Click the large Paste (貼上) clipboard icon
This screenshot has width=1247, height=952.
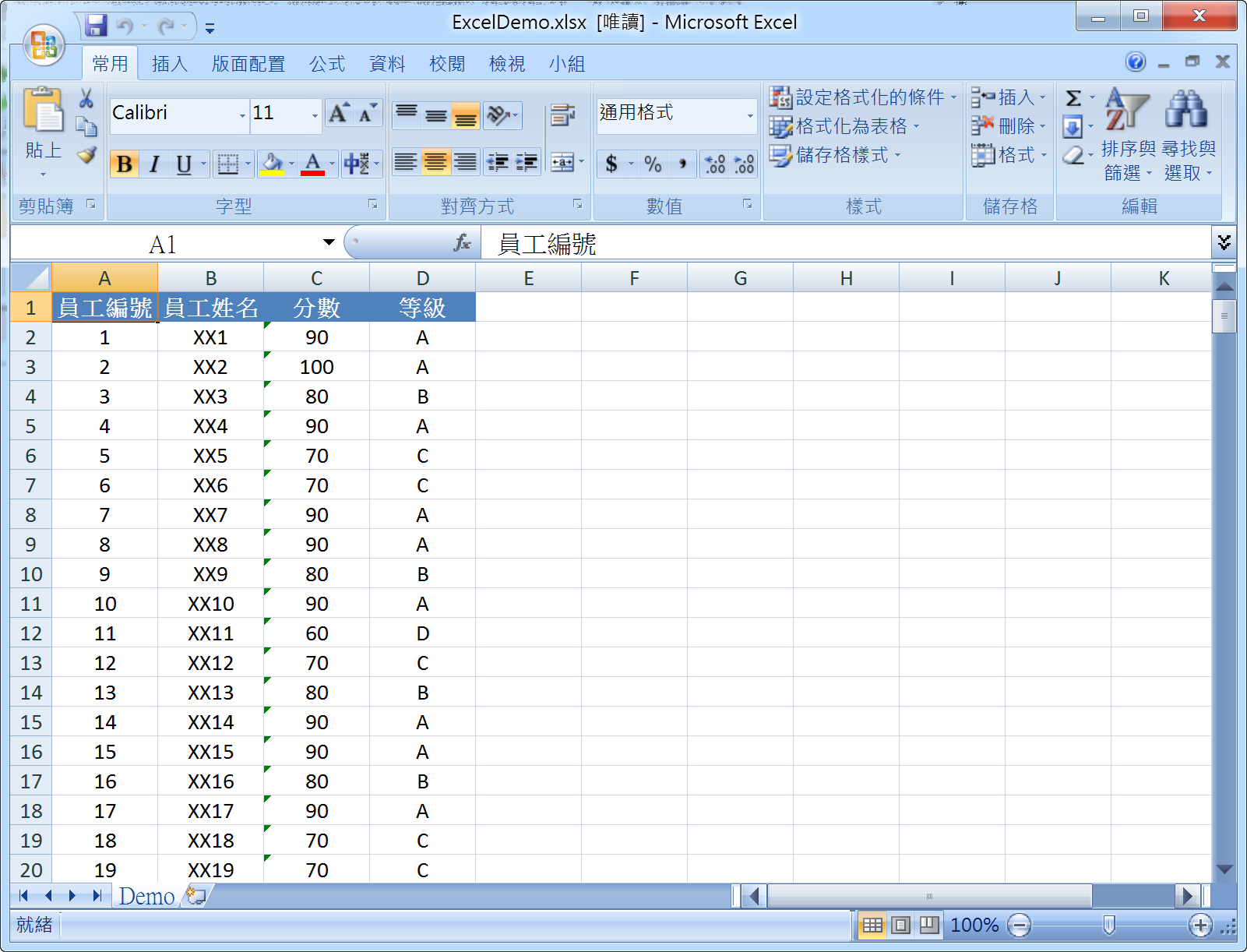click(x=43, y=111)
